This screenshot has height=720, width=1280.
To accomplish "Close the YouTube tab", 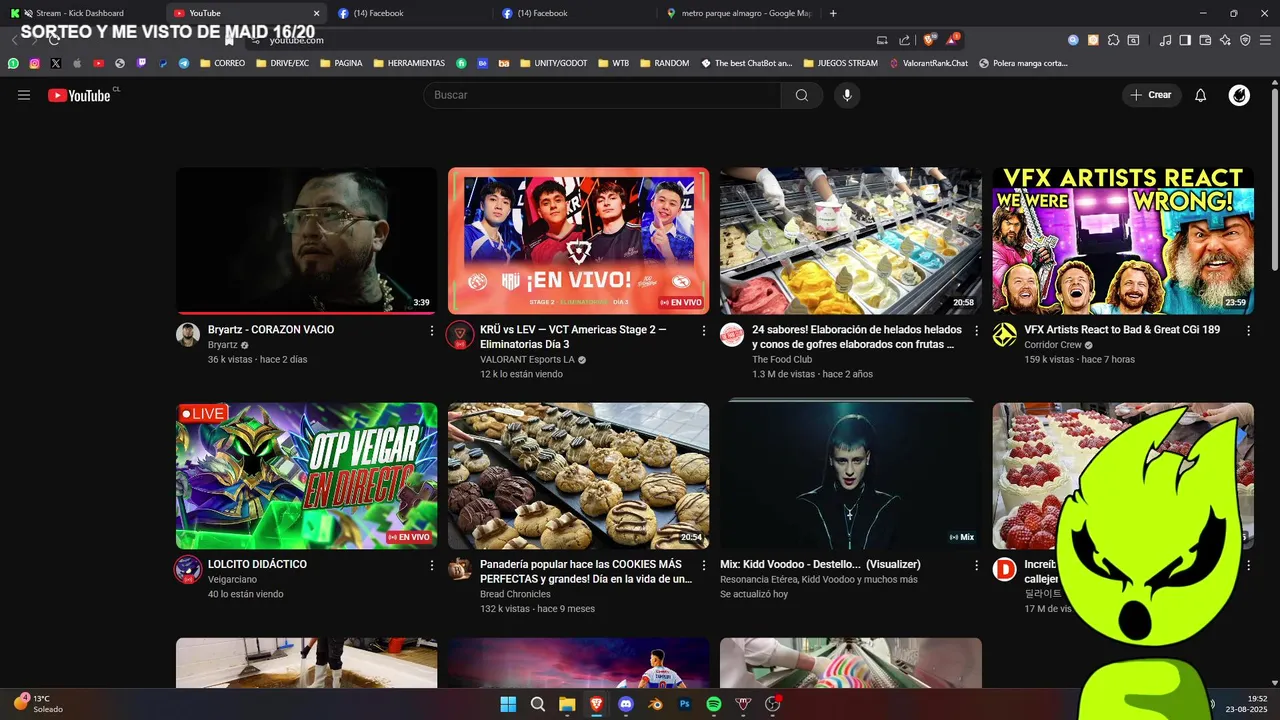I will click(316, 13).
